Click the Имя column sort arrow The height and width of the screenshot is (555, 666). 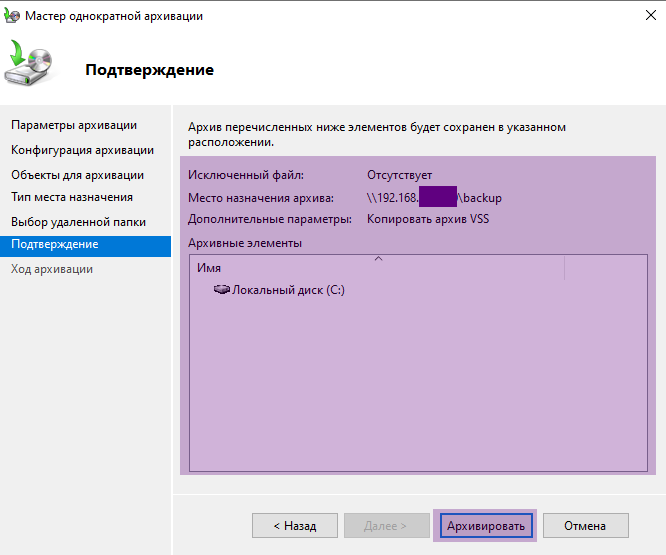tap(378, 259)
